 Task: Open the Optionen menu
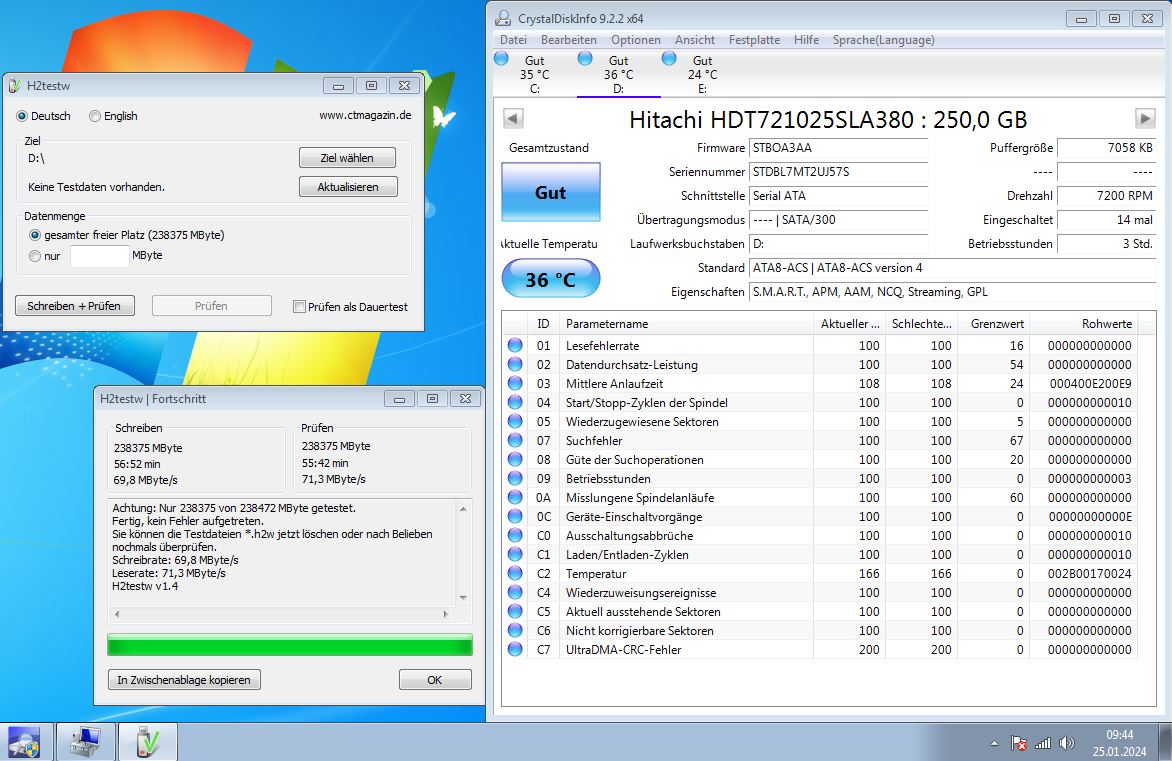[636, 40]
